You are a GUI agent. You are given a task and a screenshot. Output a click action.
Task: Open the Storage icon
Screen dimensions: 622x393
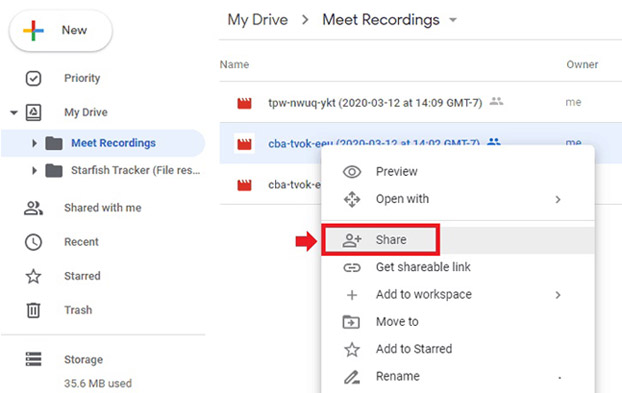pyautogui.click(x=33, y=359)
